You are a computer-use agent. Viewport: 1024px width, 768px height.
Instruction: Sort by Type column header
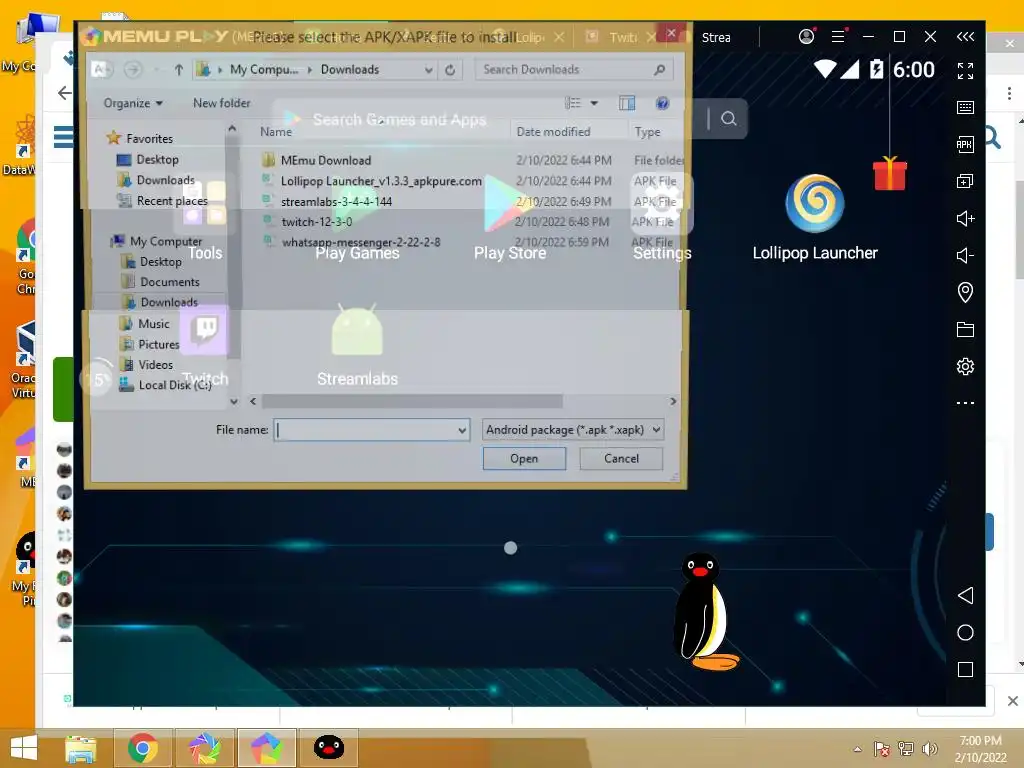(x=647, y=131)
